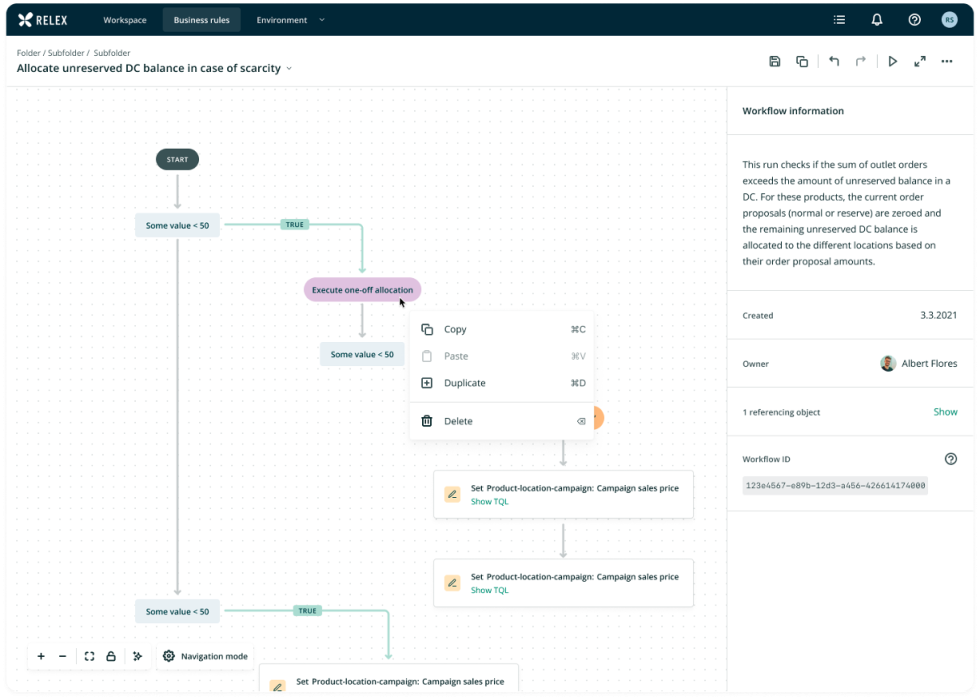Screen dimensions: 980x700
Task: Toggle Navigation mode
Action: [205, 656]
